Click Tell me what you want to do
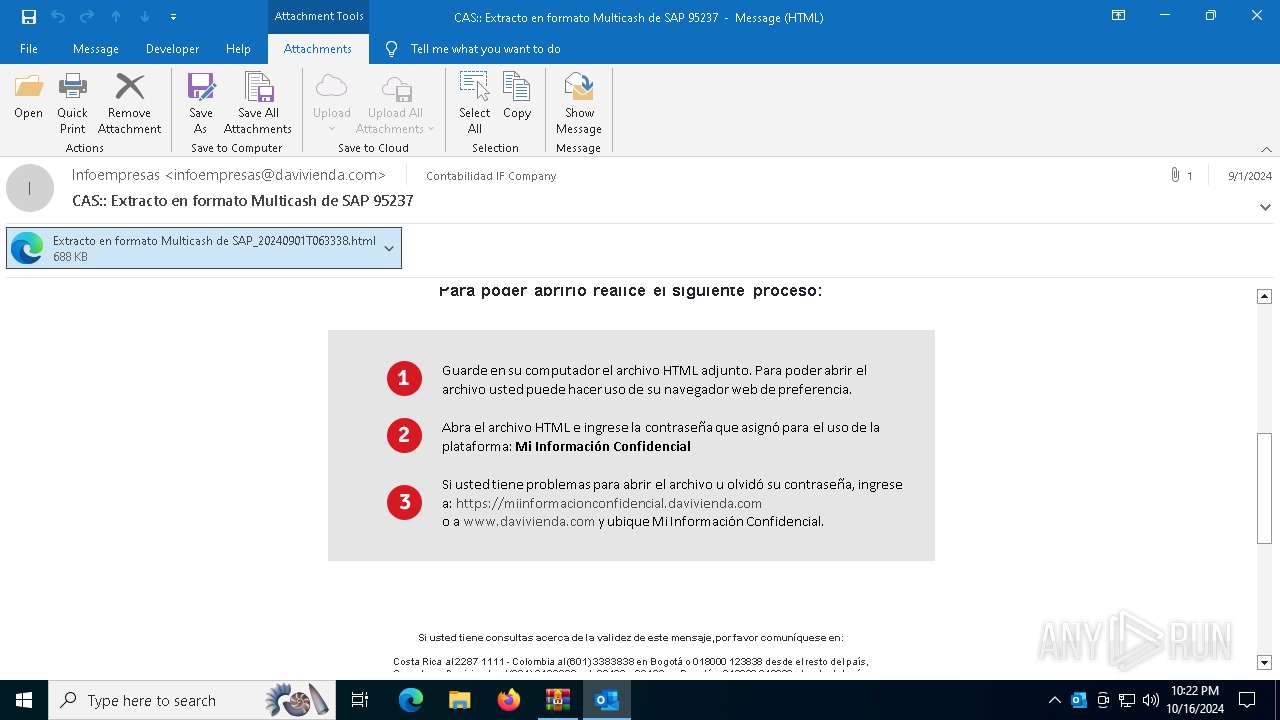 (485, 49)
